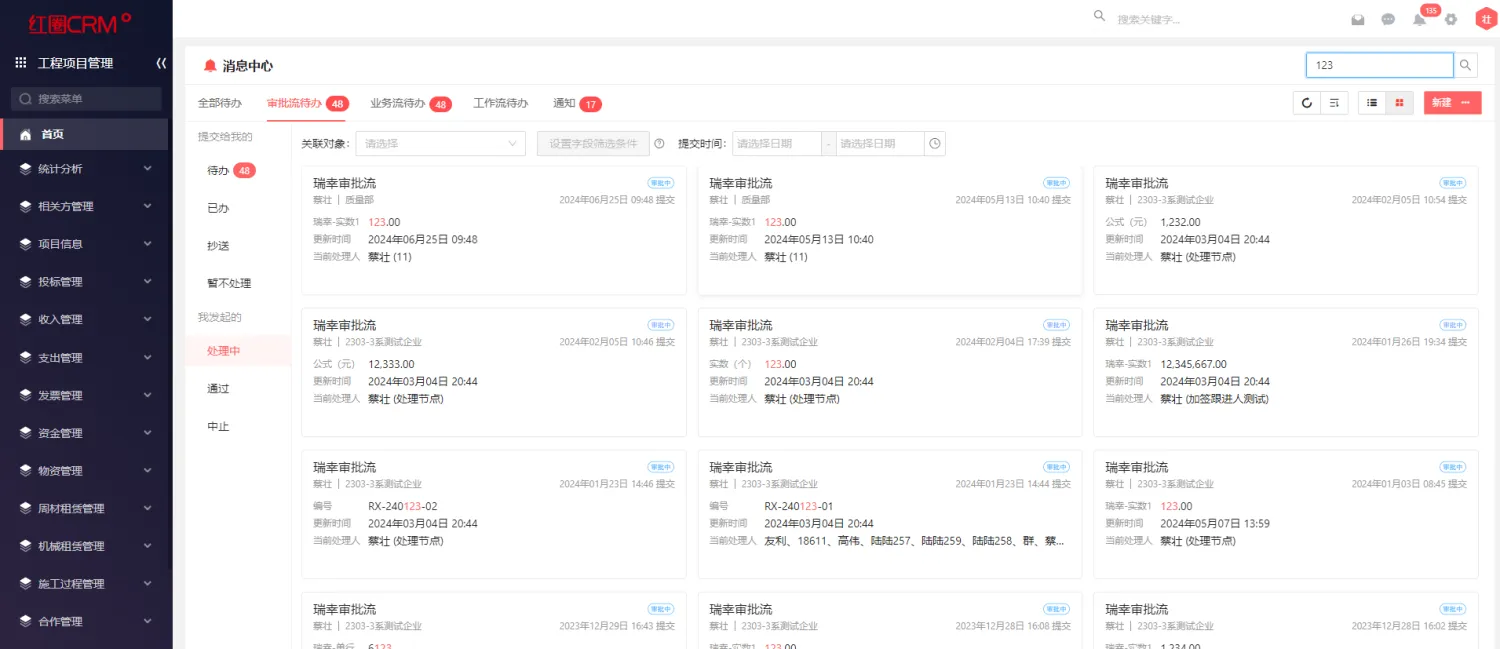Open the 关联对象 dropdown selector
This screenshot has width=1500, height=649.
[441, 144]
